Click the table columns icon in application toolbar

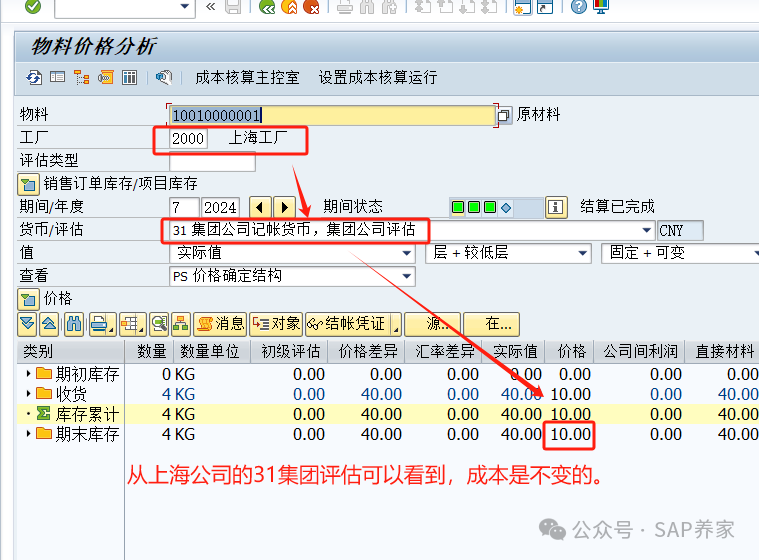click(129, 77)
